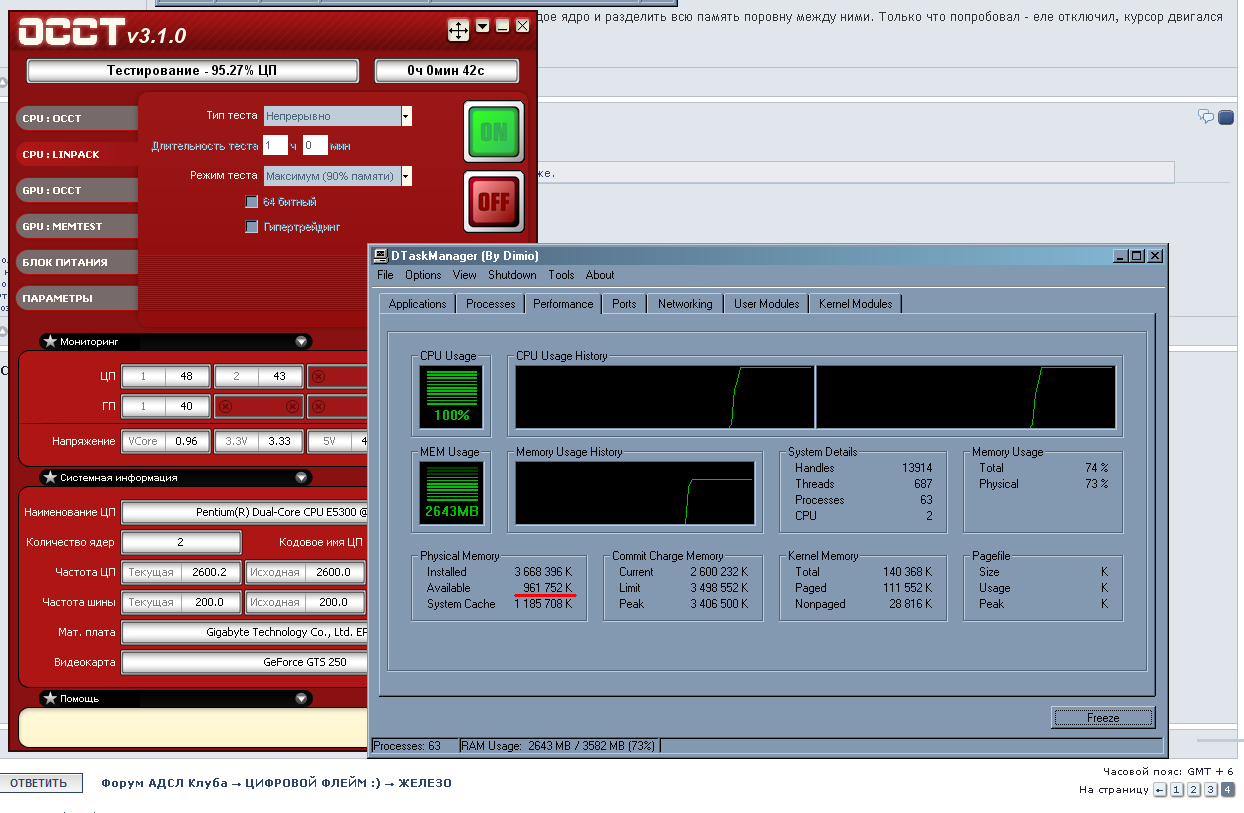Image resolution: width=1244 pixels, height=813 pixels.
Task: Open the Форум АДСЛ Клуба breadcrumb link
Action: [x=165, y=783]
